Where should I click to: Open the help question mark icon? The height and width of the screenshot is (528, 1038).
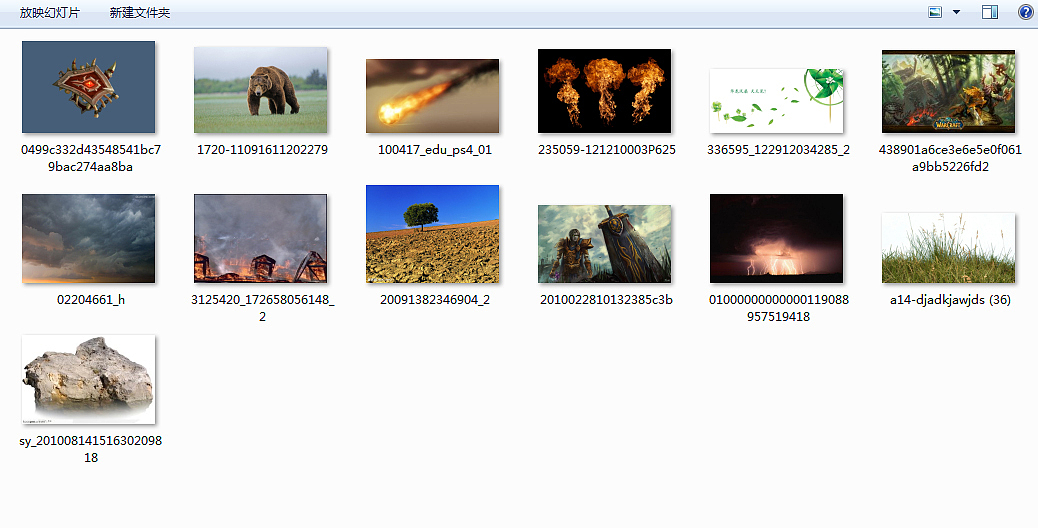[1025, 12]
